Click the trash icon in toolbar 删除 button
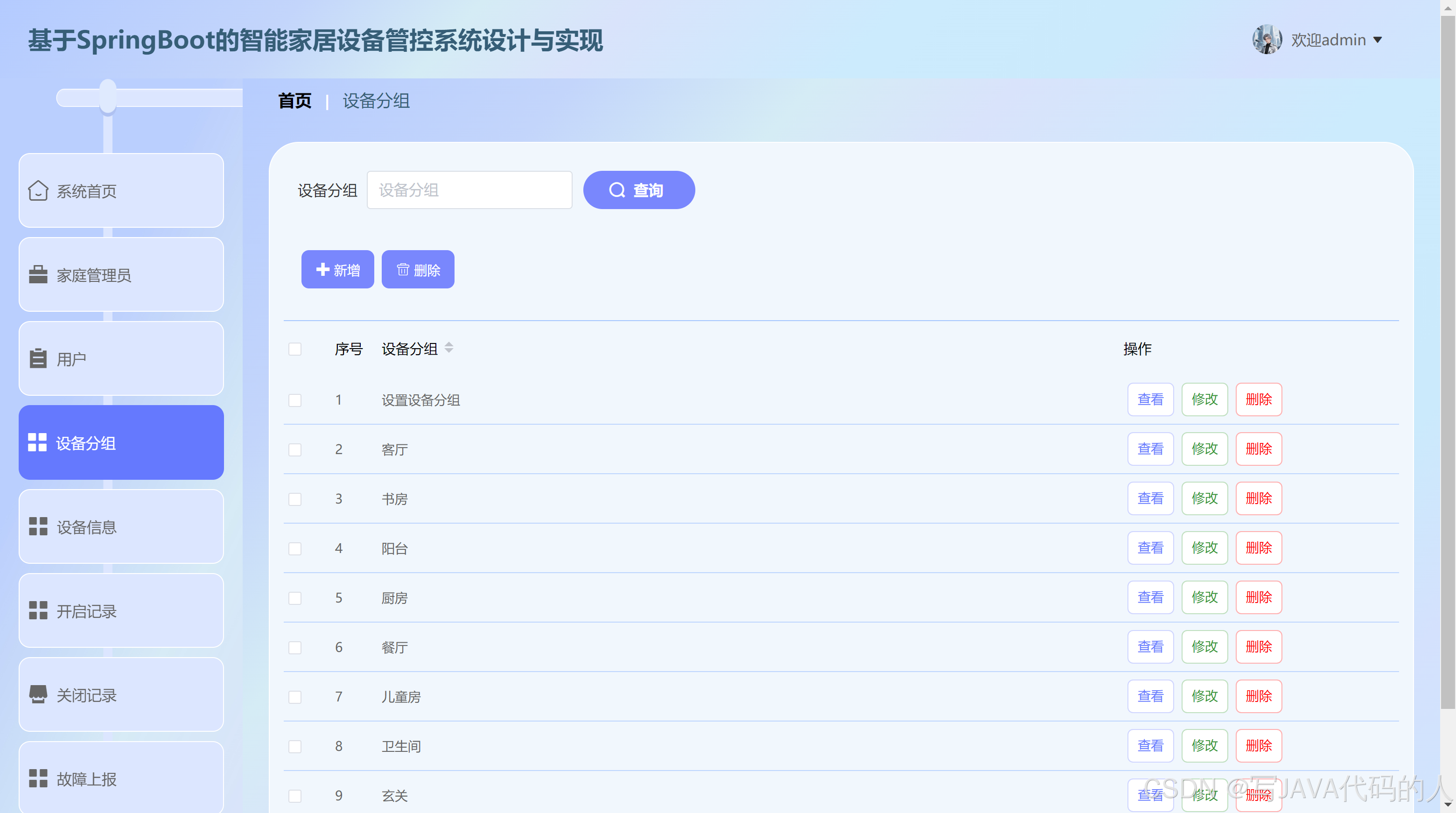The image size is (1456, 813). click(402, 269)
